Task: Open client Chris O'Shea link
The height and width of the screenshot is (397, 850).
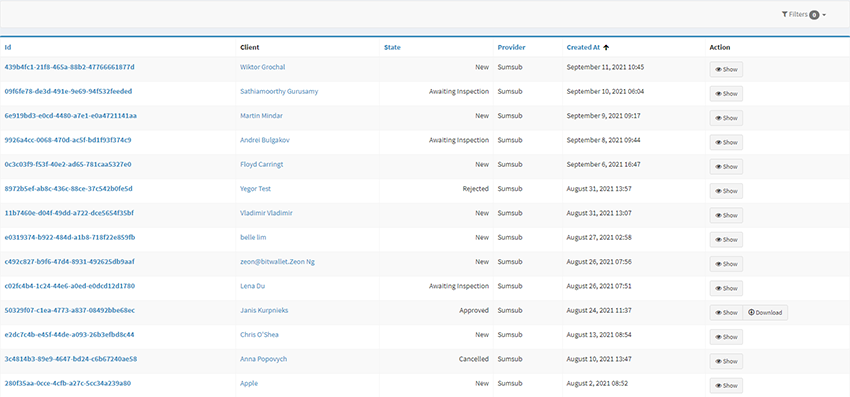Action: (x=259, y=335)
